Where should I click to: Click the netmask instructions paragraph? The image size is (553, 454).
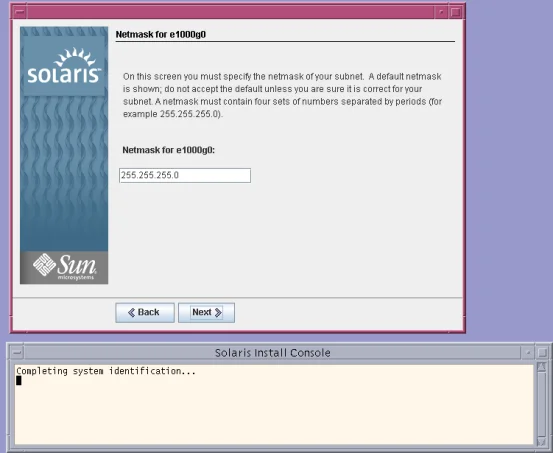(x=282, y=95)
